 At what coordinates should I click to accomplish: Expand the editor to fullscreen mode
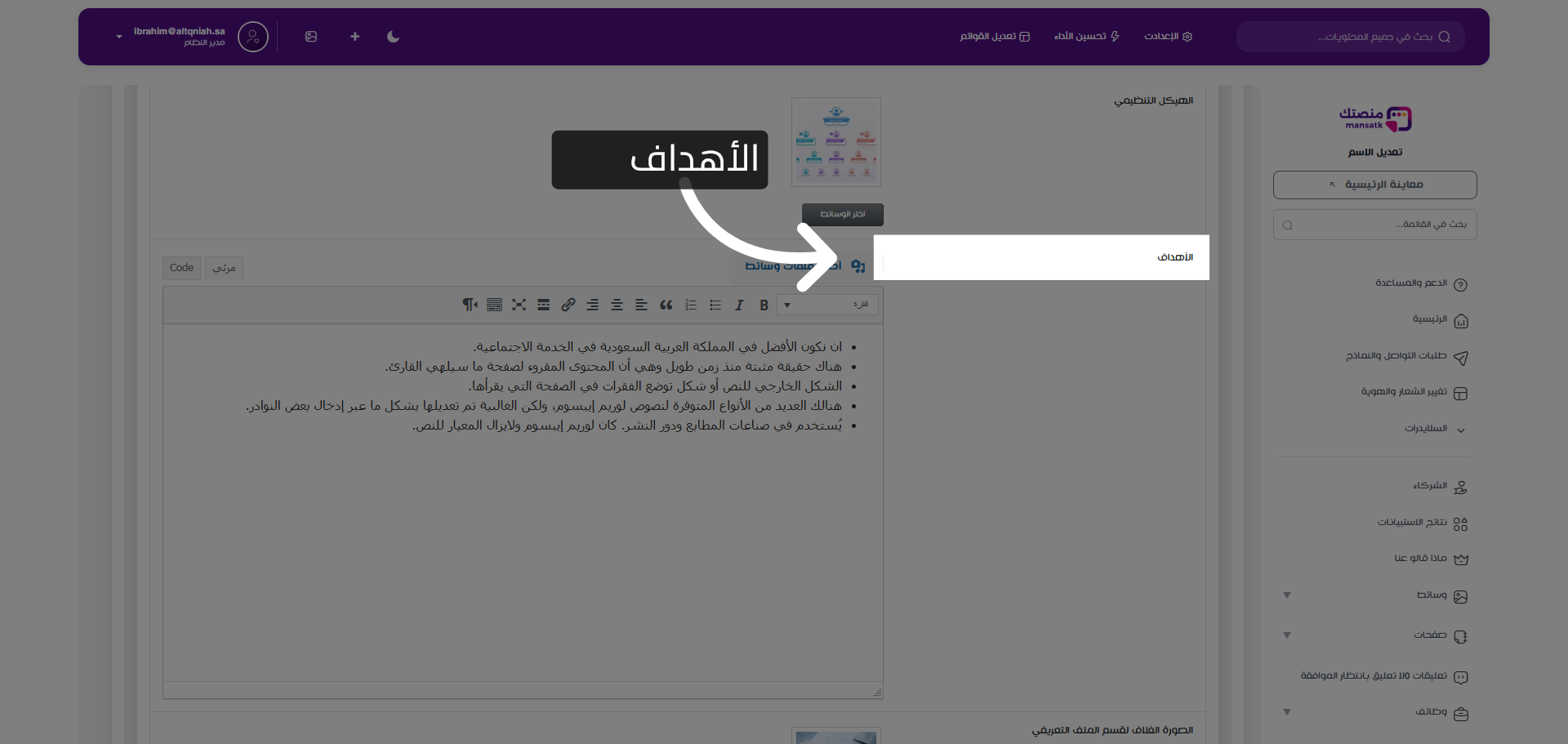pyautogui.click(x=519, y=305)
